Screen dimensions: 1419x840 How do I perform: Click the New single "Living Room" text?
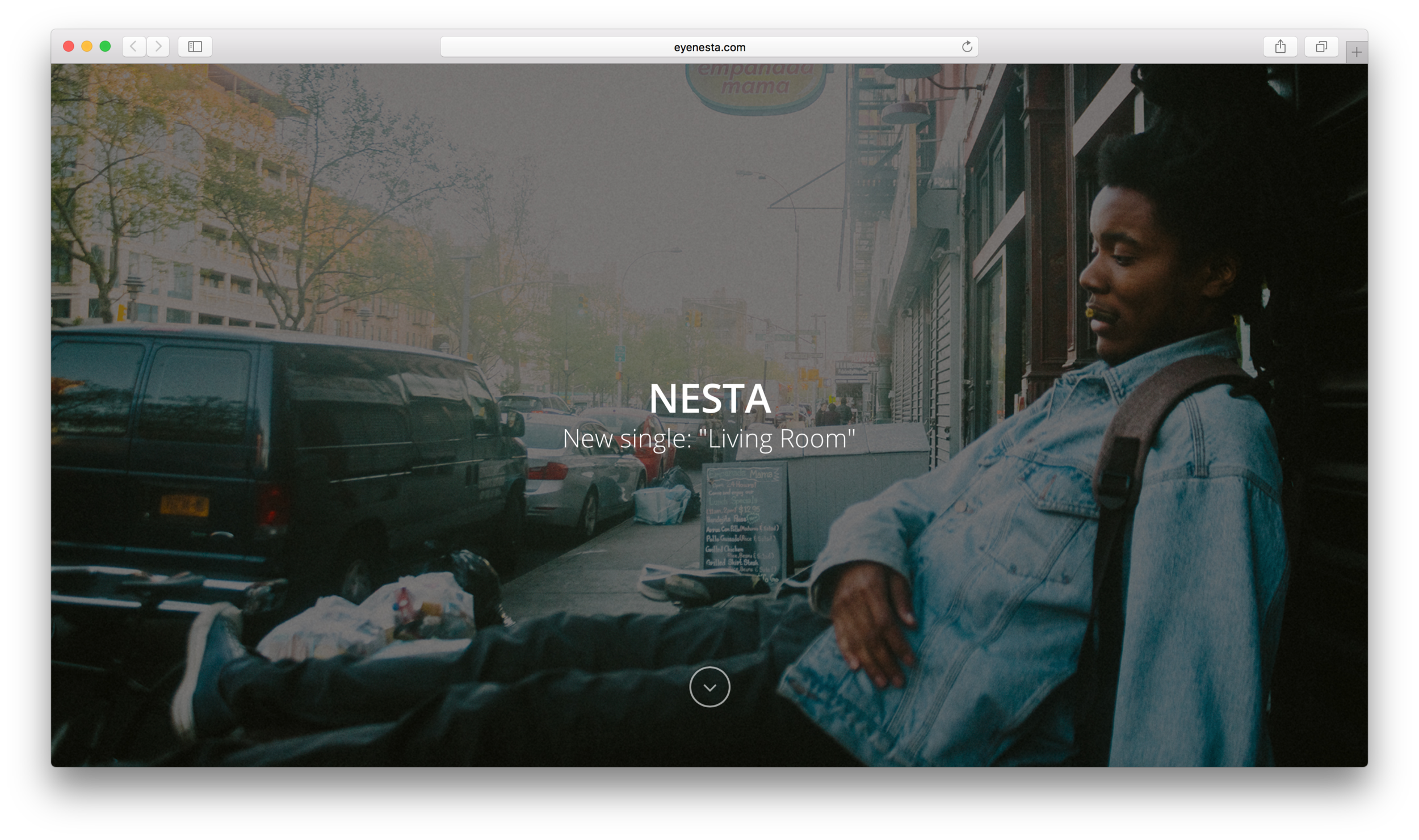(709, 439)
